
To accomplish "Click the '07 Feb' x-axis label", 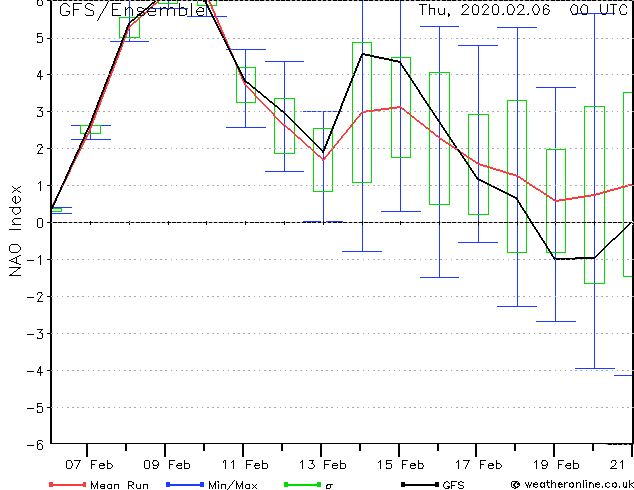I will (89, 465).
